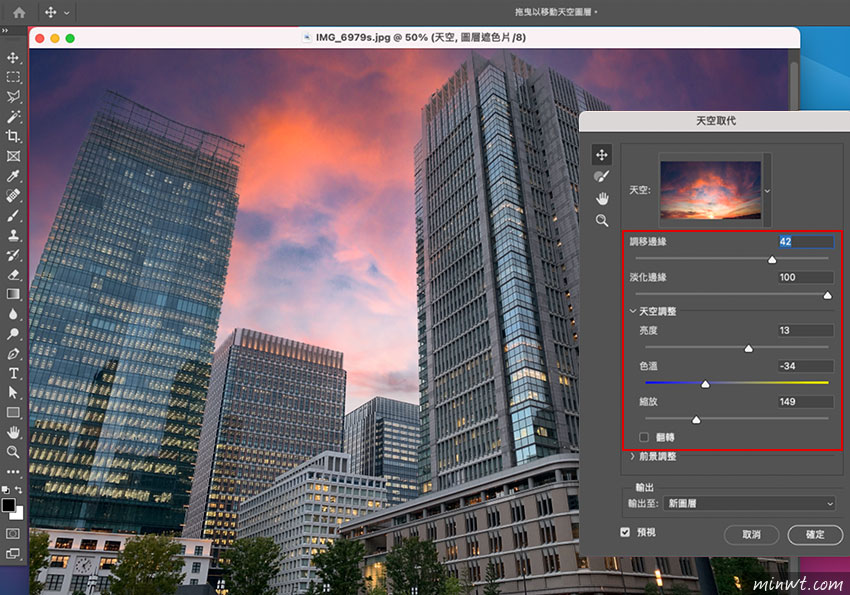
Task: Click the document window vertical scrollbar
Action: tap(794, 87)
